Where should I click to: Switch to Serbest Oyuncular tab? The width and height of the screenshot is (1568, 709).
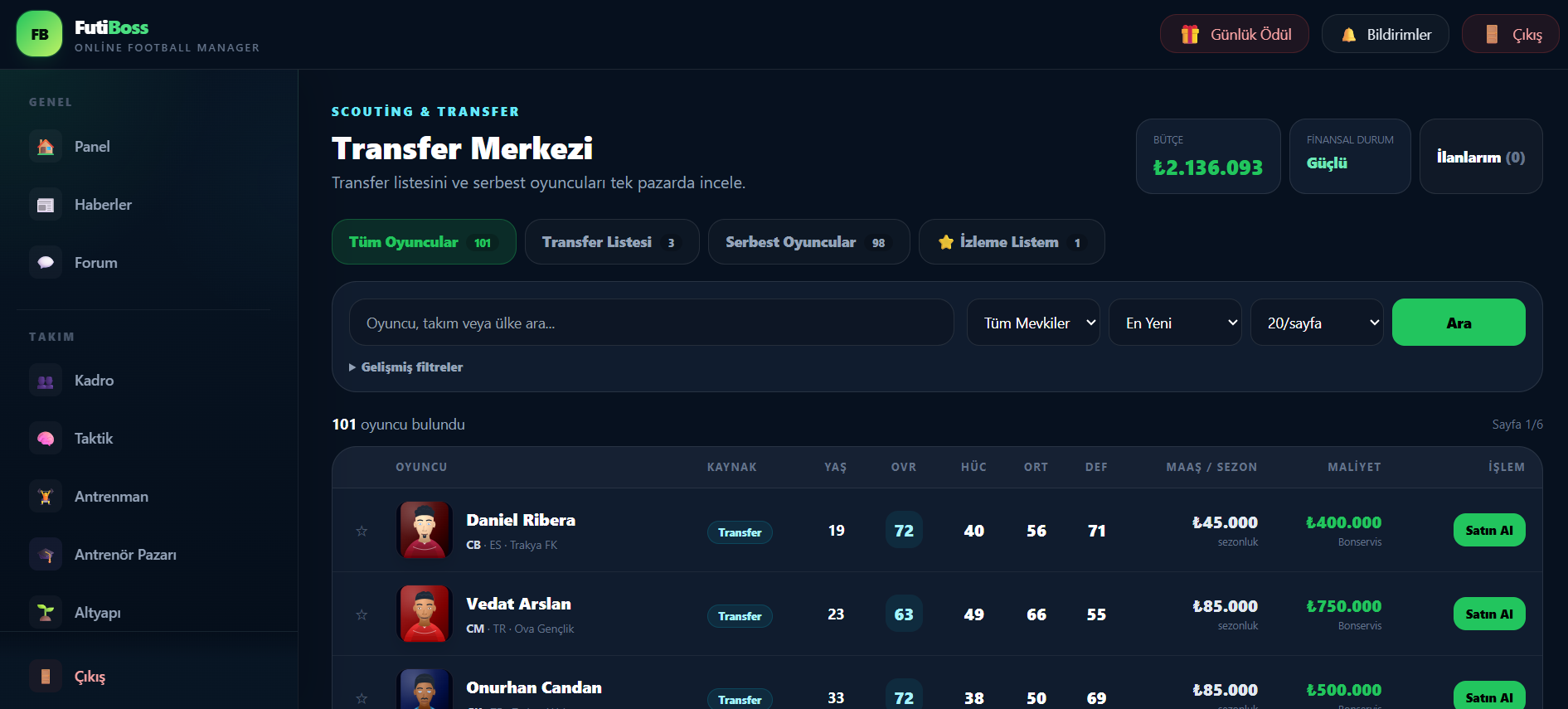click(809, 242)
